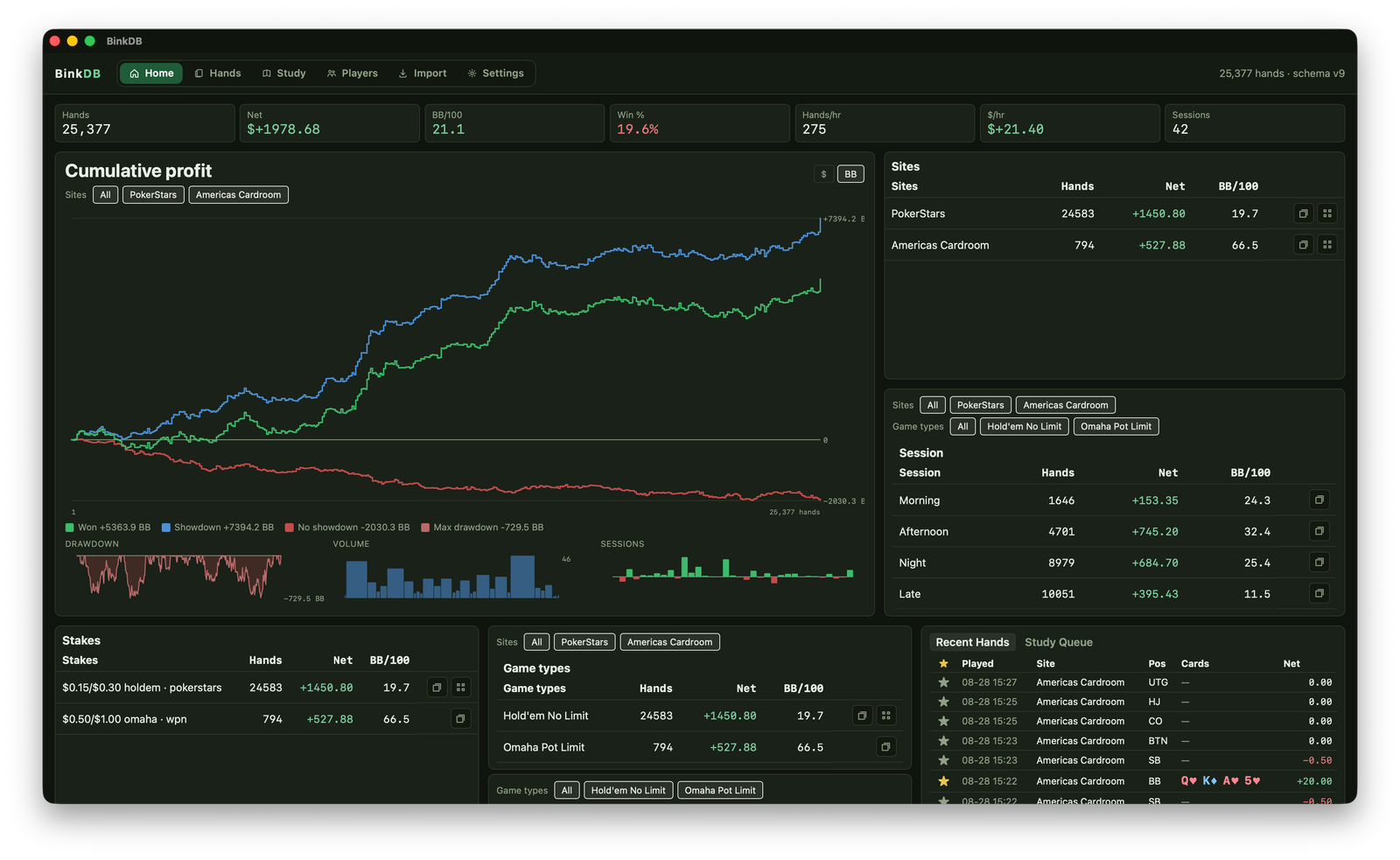Open the Settings tab
This screenshot has height=860, width=1400.
[x=496, y=73]
